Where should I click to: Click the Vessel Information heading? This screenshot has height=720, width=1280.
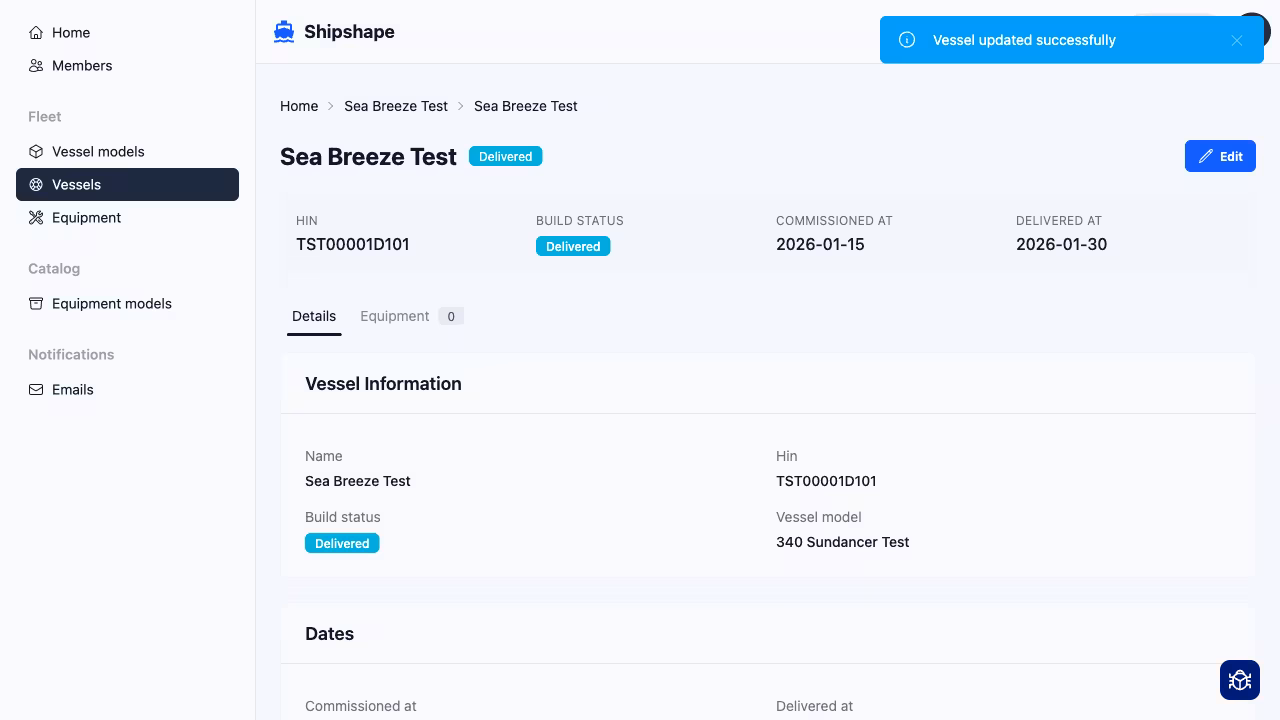tap(383, 384)
